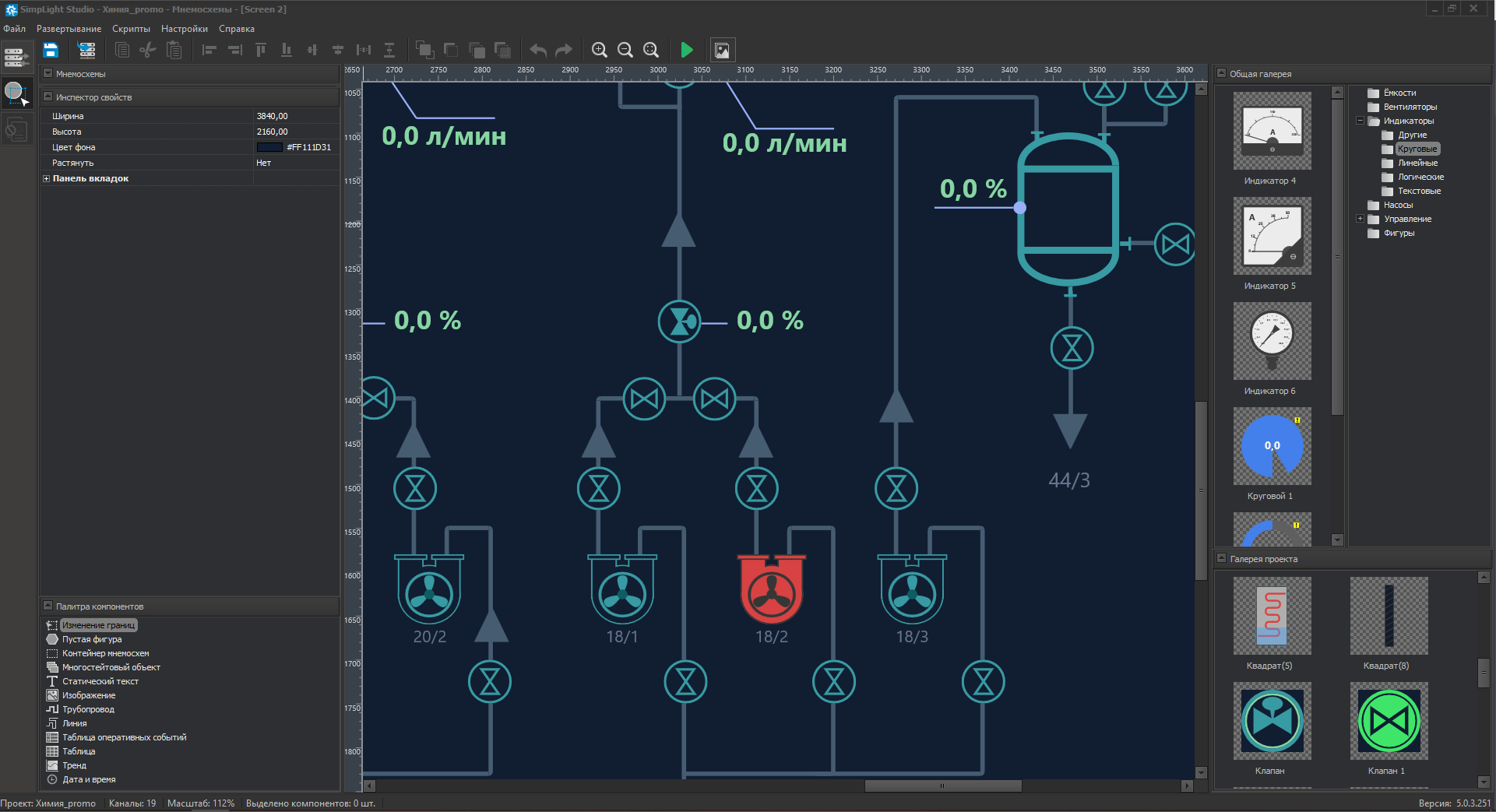This screenshot has height=812, width=1496.
Task: Distribute components vertically evenly
Action: [x=389, y=51]
